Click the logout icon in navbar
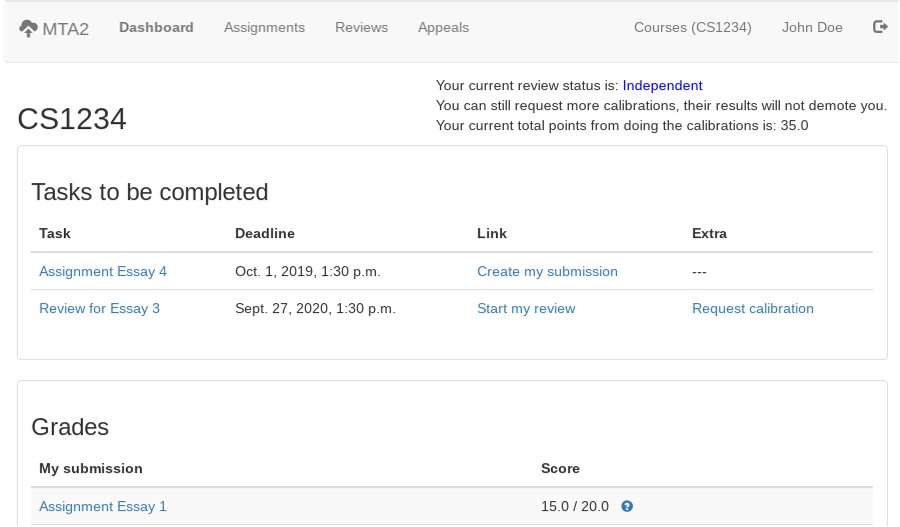This screenshot has height=527, width=900. tap(880, 27)
